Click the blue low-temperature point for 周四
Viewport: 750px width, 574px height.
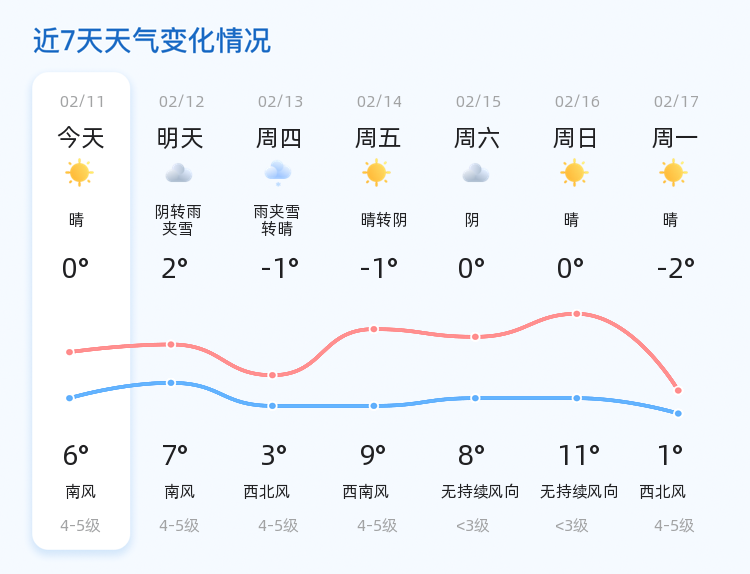click(x=272, y=406)
